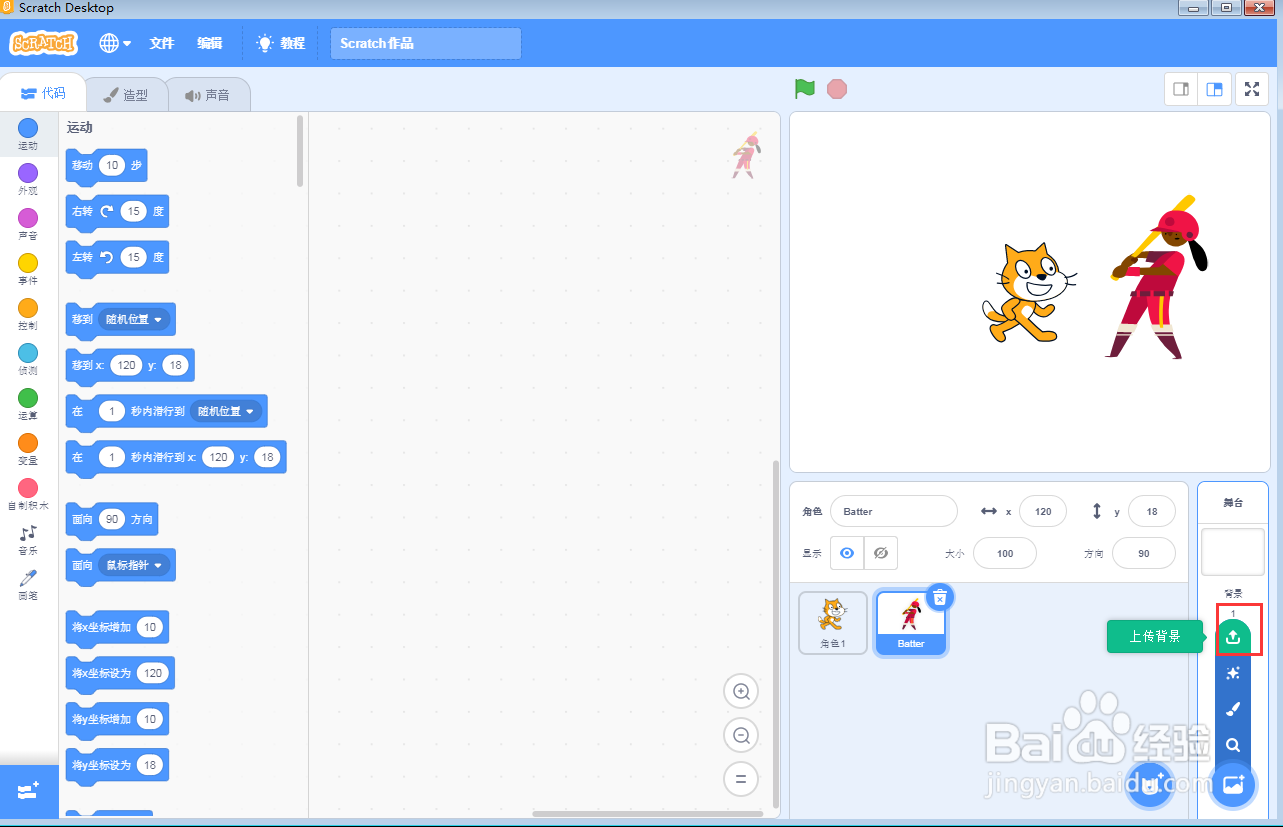The width and height of the screenshot is (1283, 827).
Task: Click the 90 value in 面向 block
Action: 112,520
